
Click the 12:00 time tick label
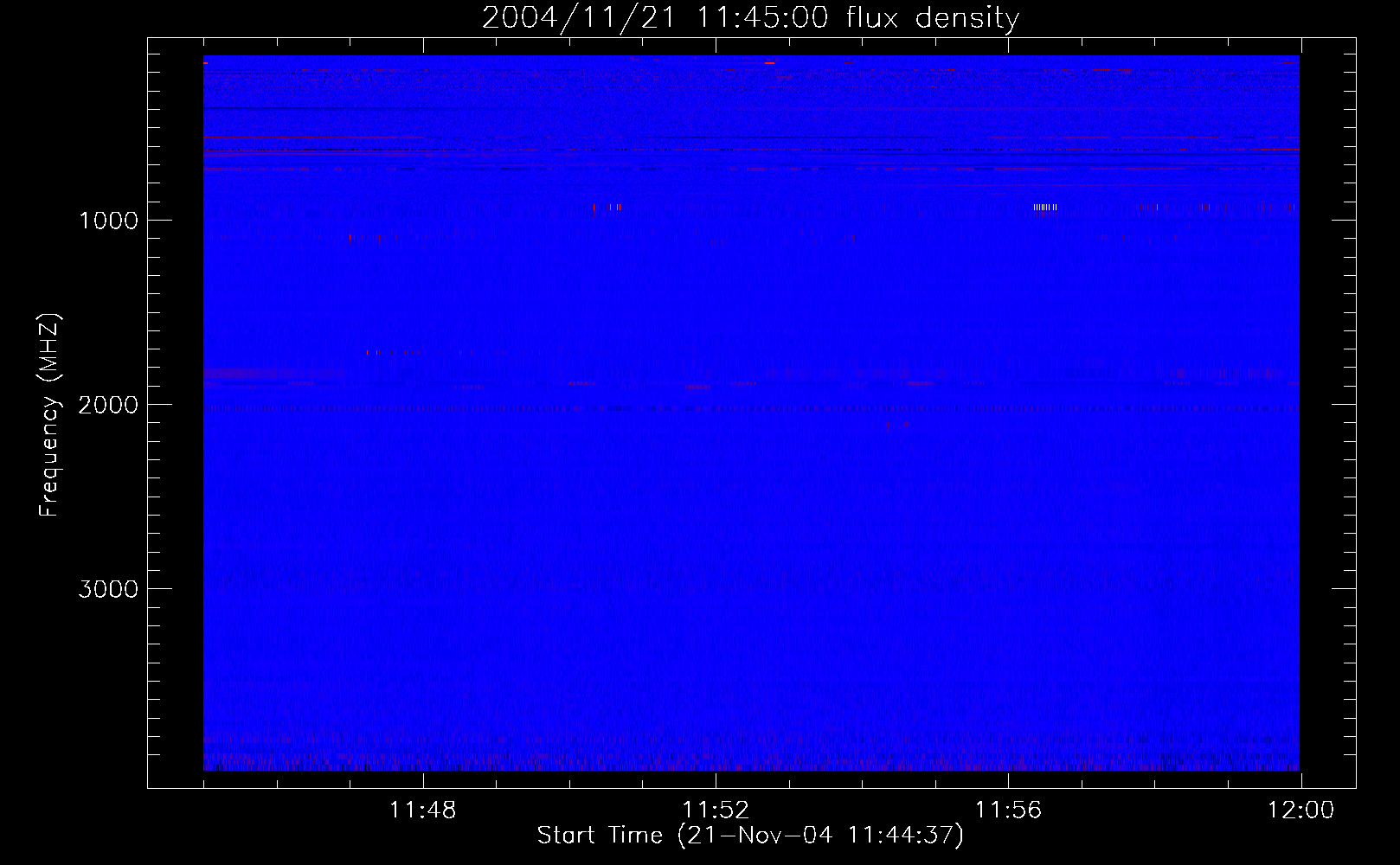(1300, 811)
